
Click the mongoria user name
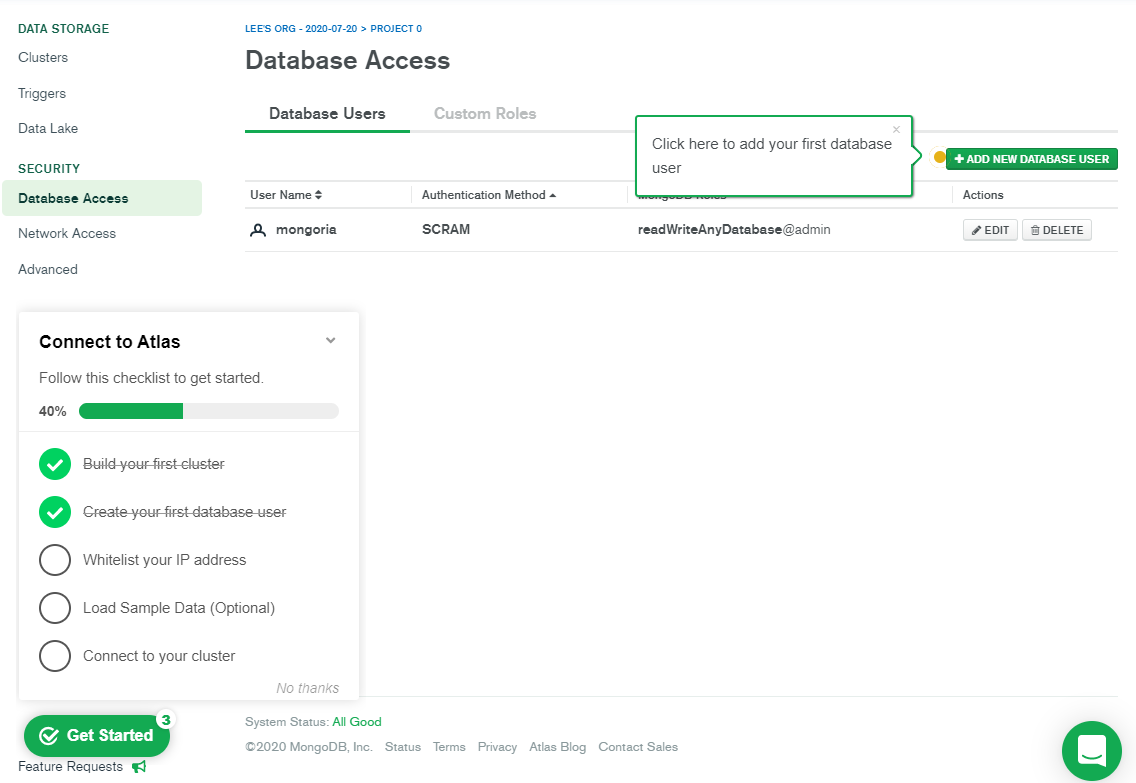[306, 230]
